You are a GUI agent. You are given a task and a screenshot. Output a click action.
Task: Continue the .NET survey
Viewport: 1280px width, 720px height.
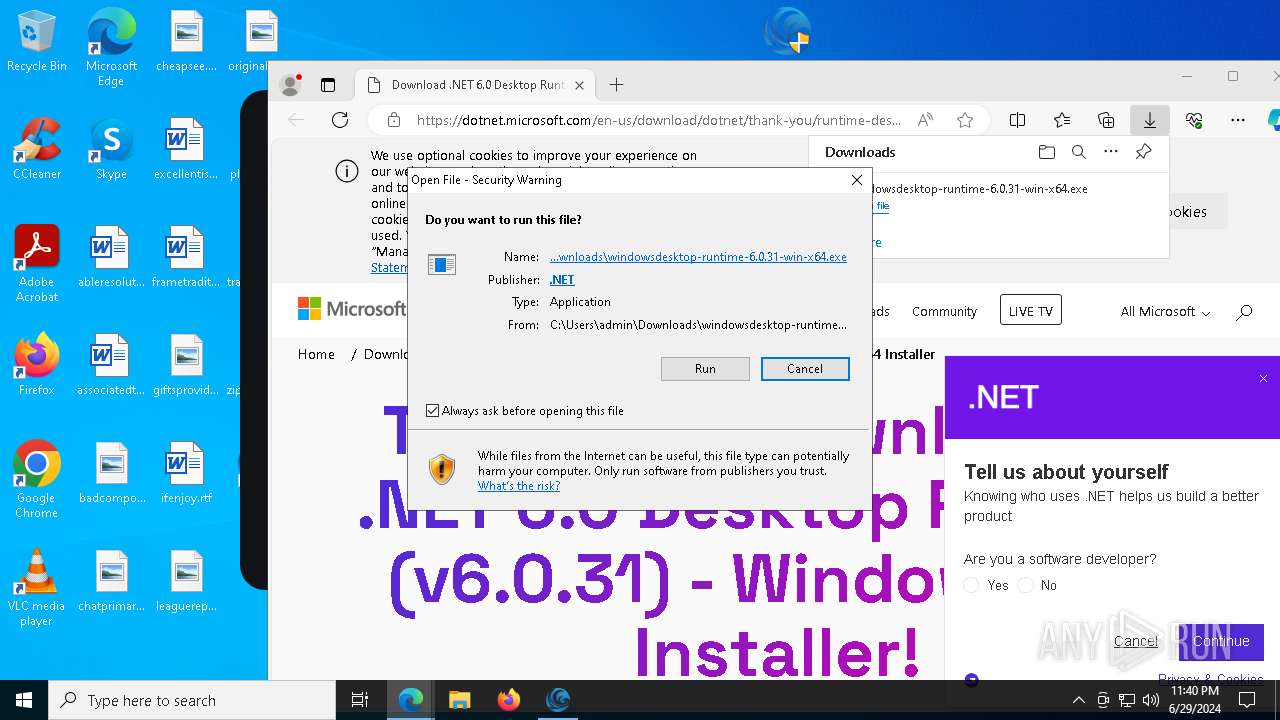coord(1221,641)
